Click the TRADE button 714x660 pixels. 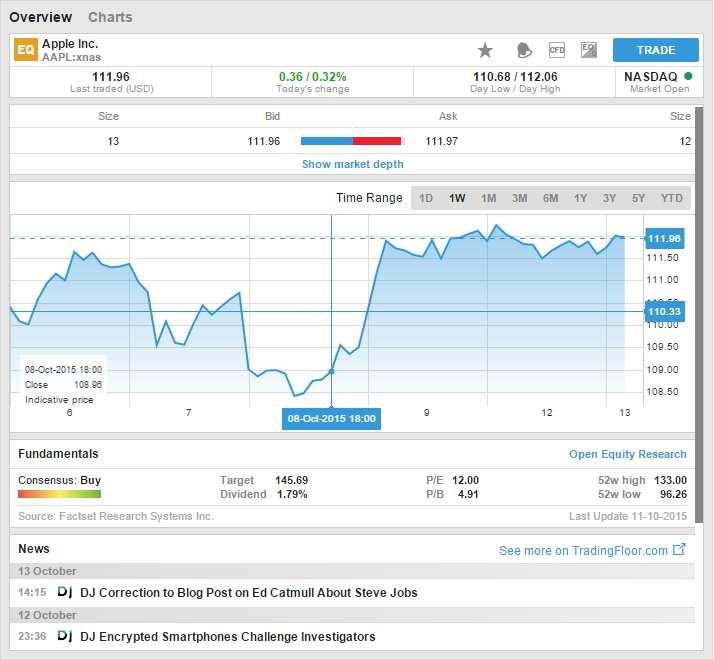pyautogui.click(x=656, y=50)
